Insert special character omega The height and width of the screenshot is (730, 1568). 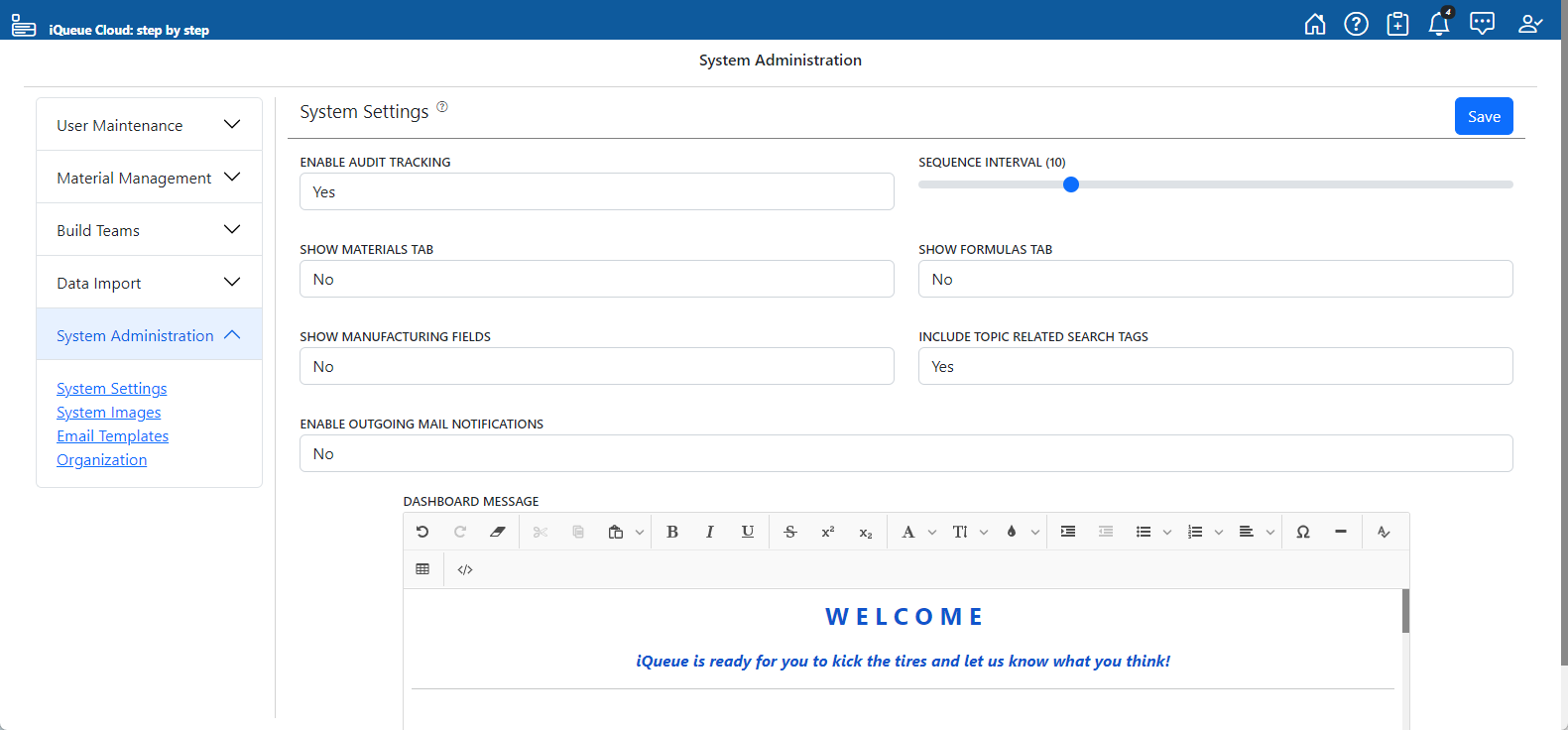tap(1303, 532)
